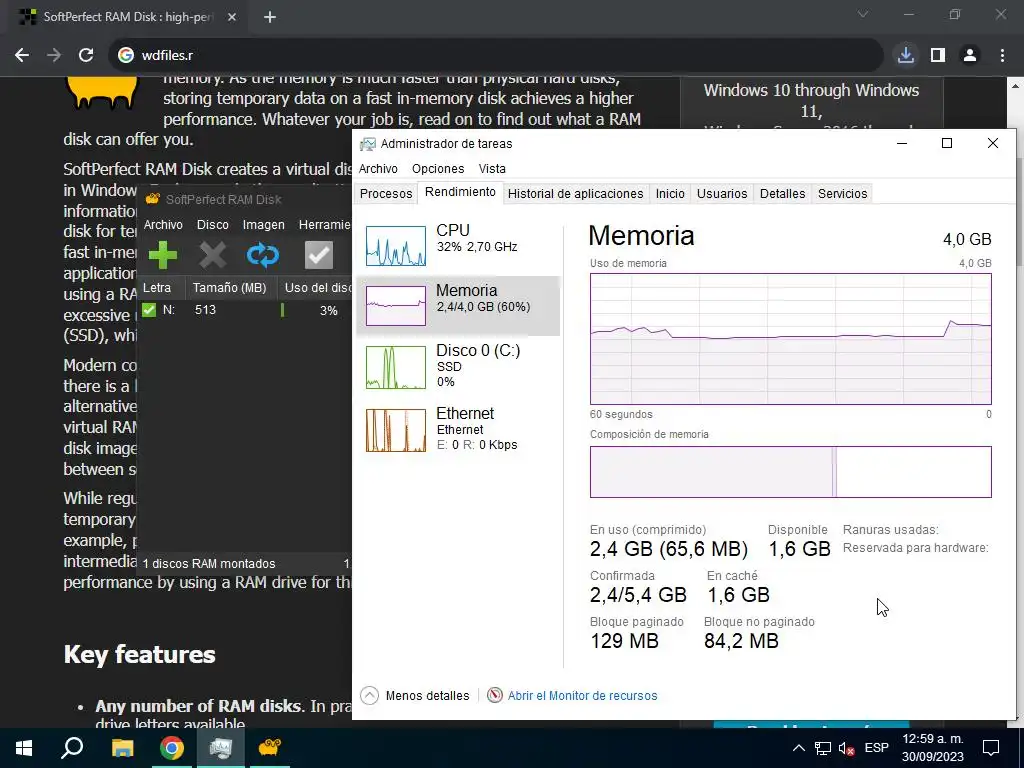Viewport: 1024px width, 768px height.
Task: Switch to Historial de aplicaciones tab
Action: pyautogui.click(x=575, y=193)
